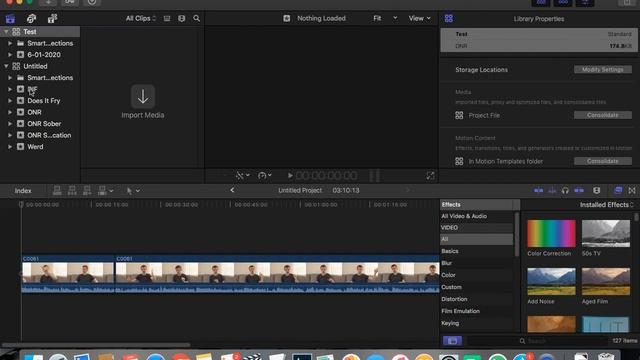Open the viewer View options menu
Screen dimensions: 640x360
420,18
